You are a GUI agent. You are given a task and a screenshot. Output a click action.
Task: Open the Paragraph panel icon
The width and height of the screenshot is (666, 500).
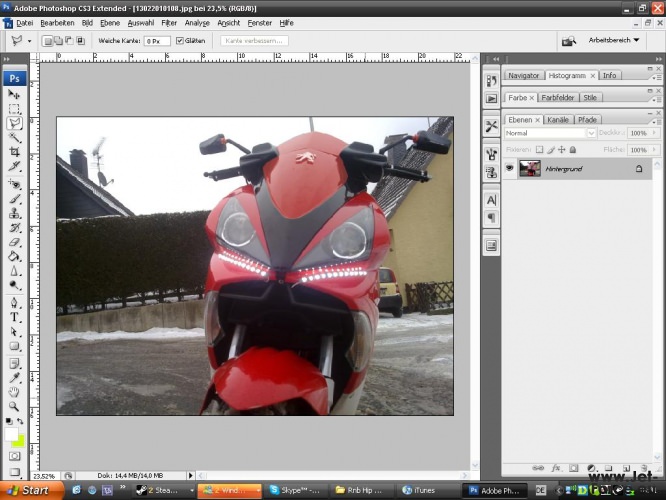pos(491,218)
